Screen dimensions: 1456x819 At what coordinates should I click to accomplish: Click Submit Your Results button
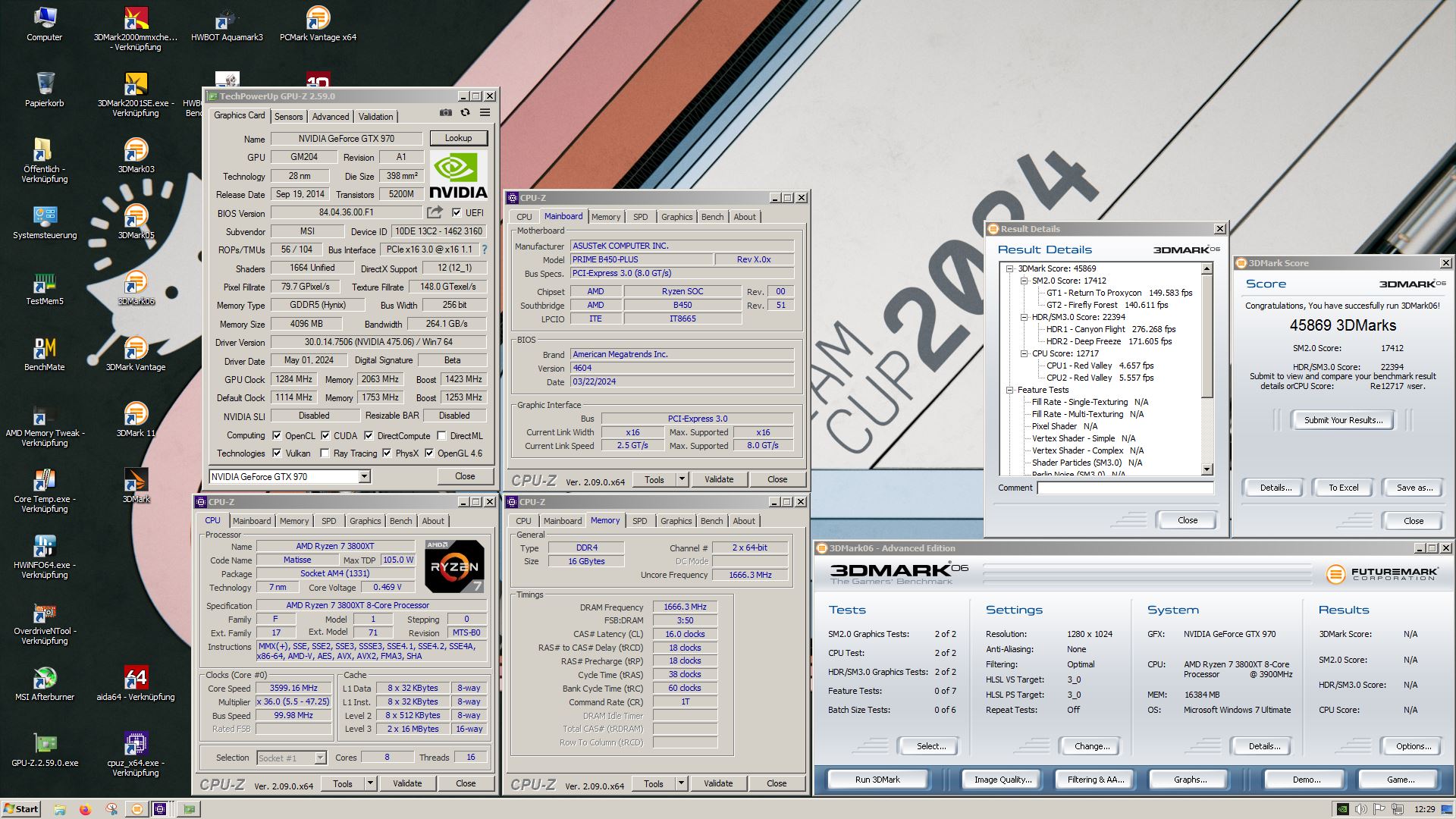[x=1343, y=420]
